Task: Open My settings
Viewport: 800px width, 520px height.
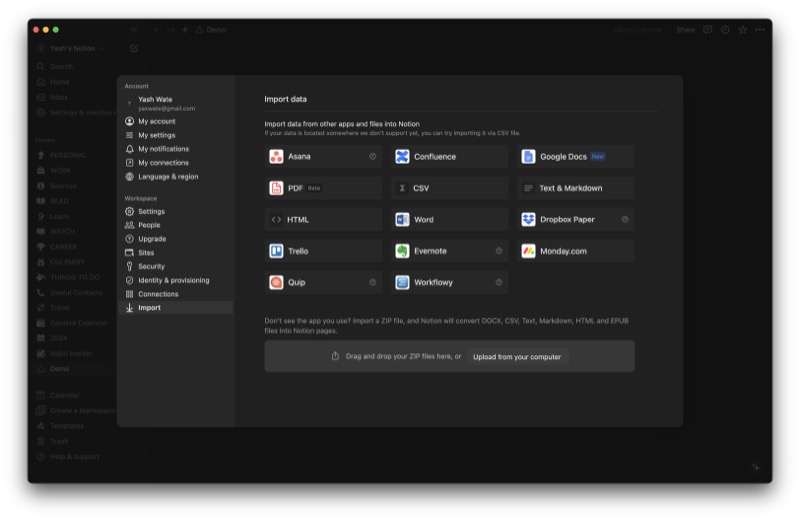Action: click(176, 135)
